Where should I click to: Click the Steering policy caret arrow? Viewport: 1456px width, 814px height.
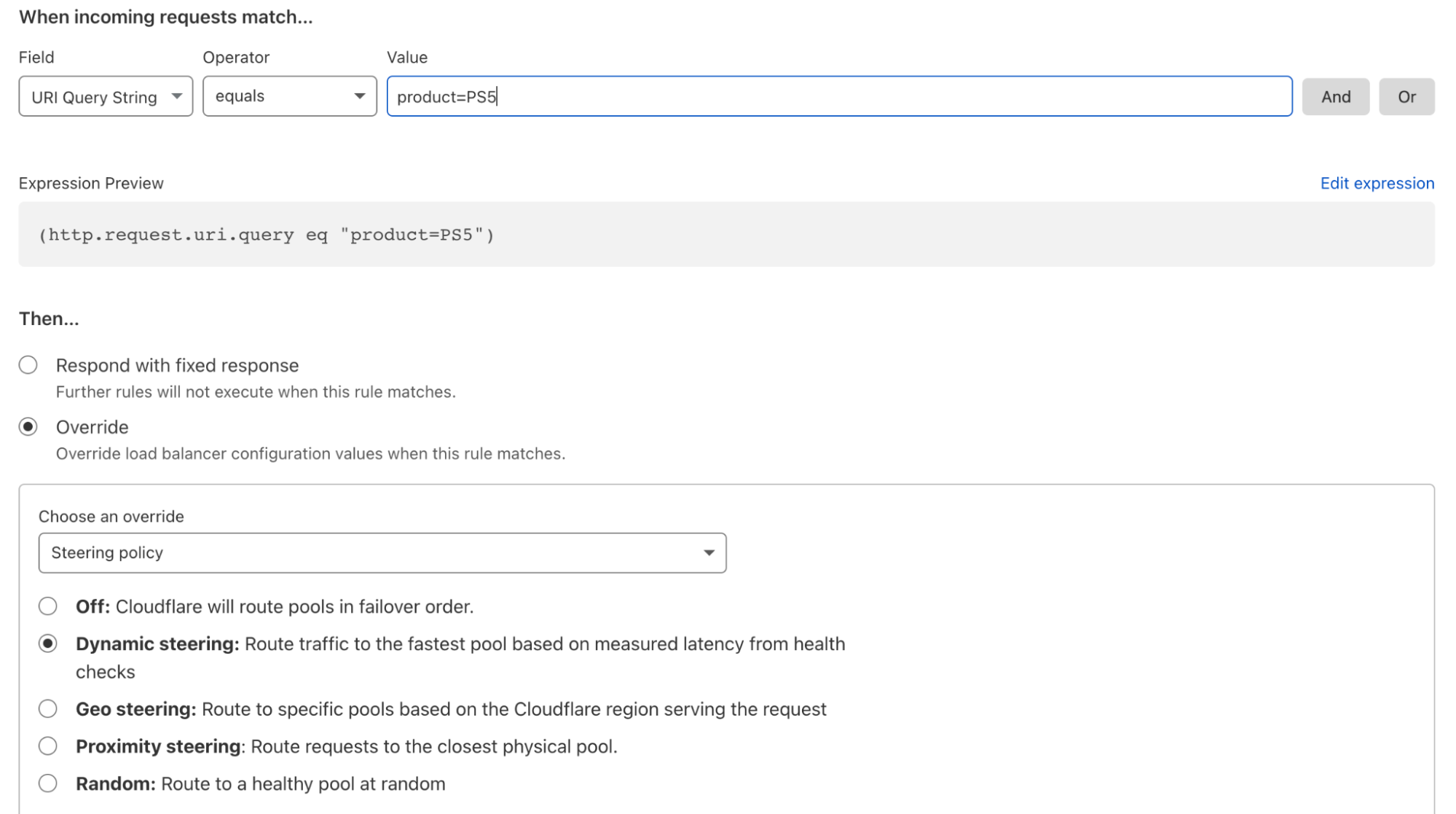(x=709, y=552)
